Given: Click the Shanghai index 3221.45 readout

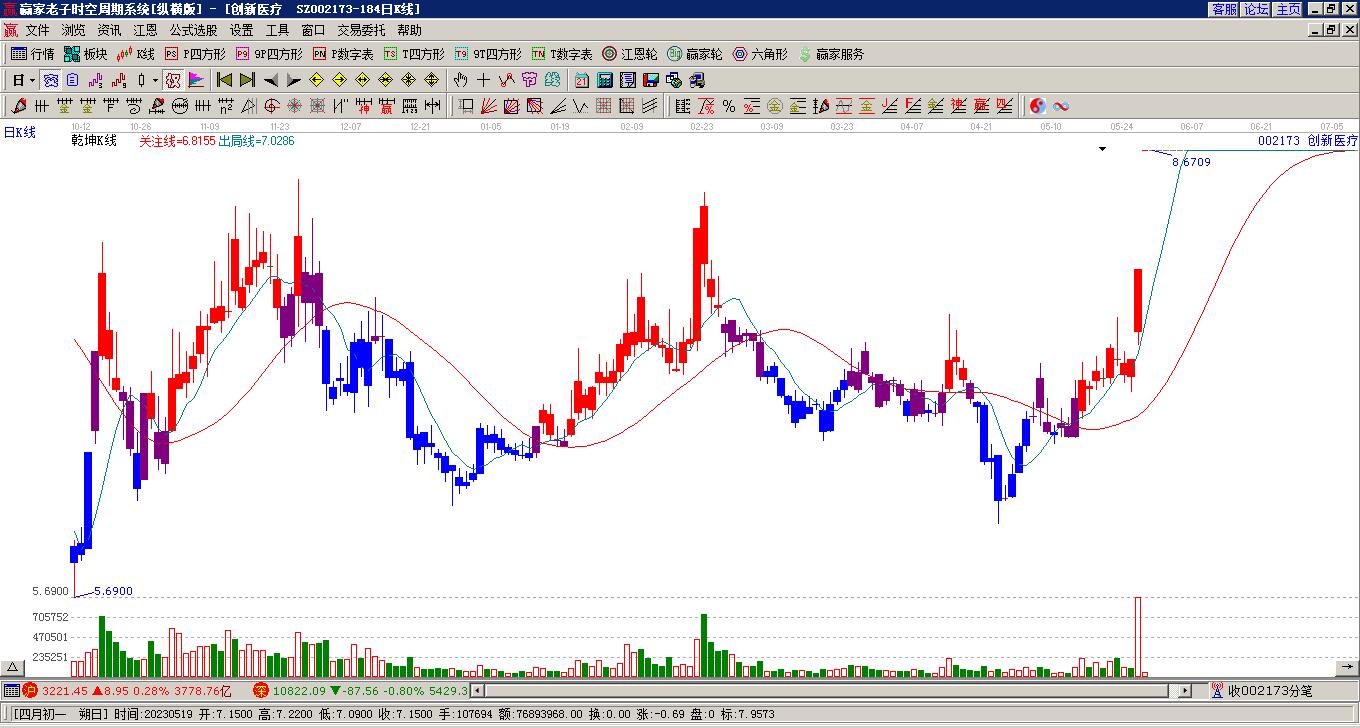Looking at the screenshot, I should point(63,690).
